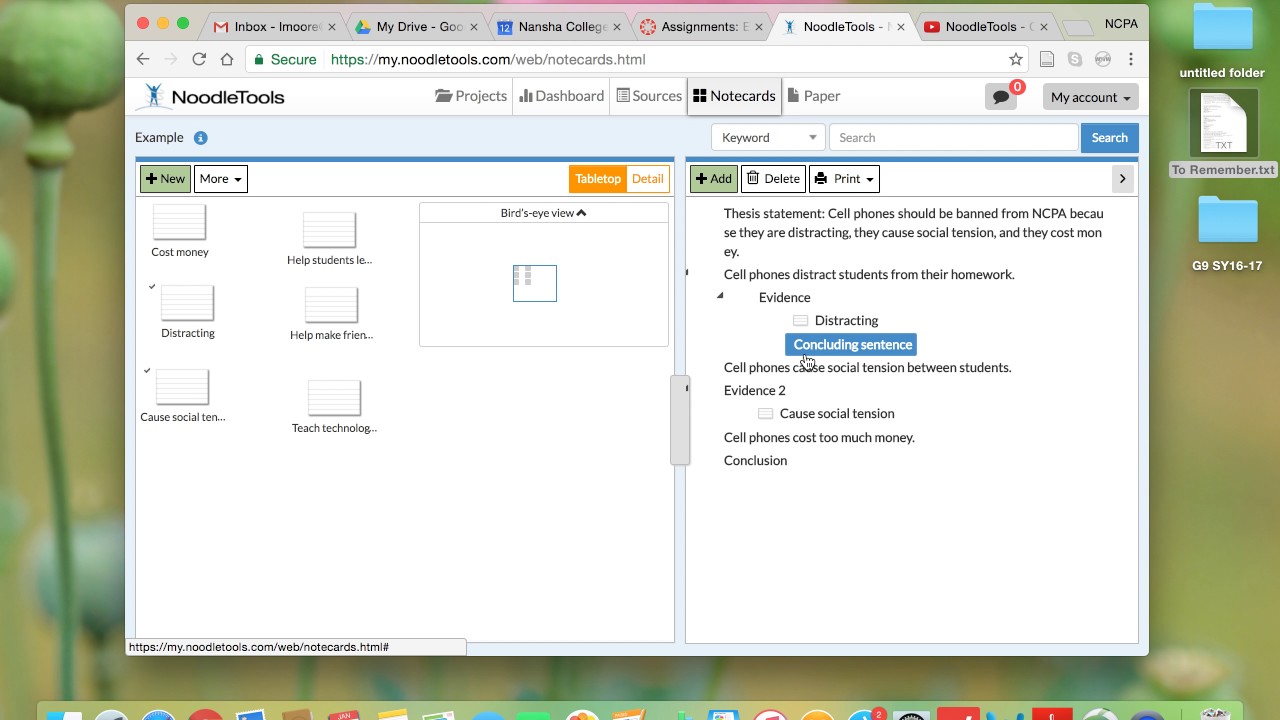This screenshot has width=1280, height=720.
Task: Switch to Detail view
Action: (647, 179)
